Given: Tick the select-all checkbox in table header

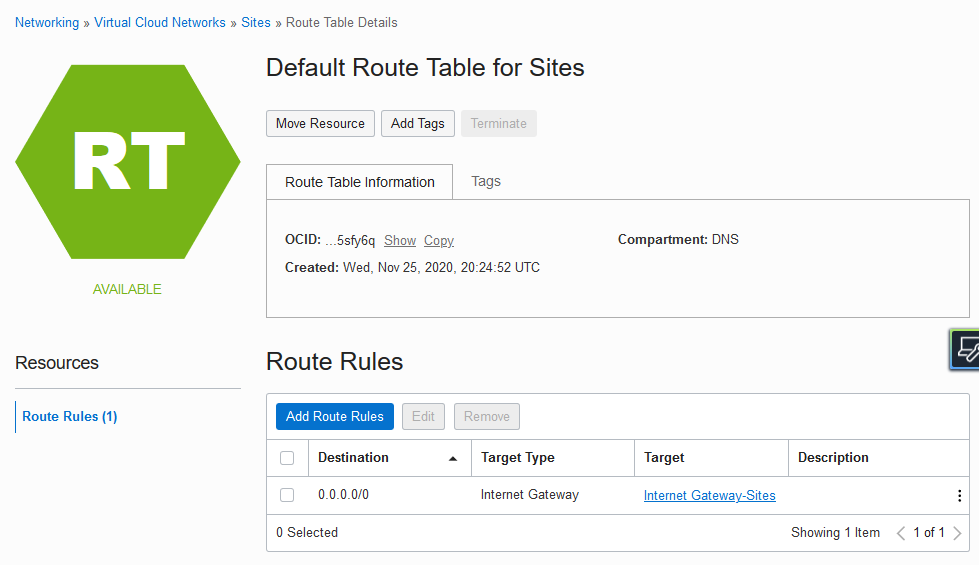Looking at the screenshot, I should (287, 458).
